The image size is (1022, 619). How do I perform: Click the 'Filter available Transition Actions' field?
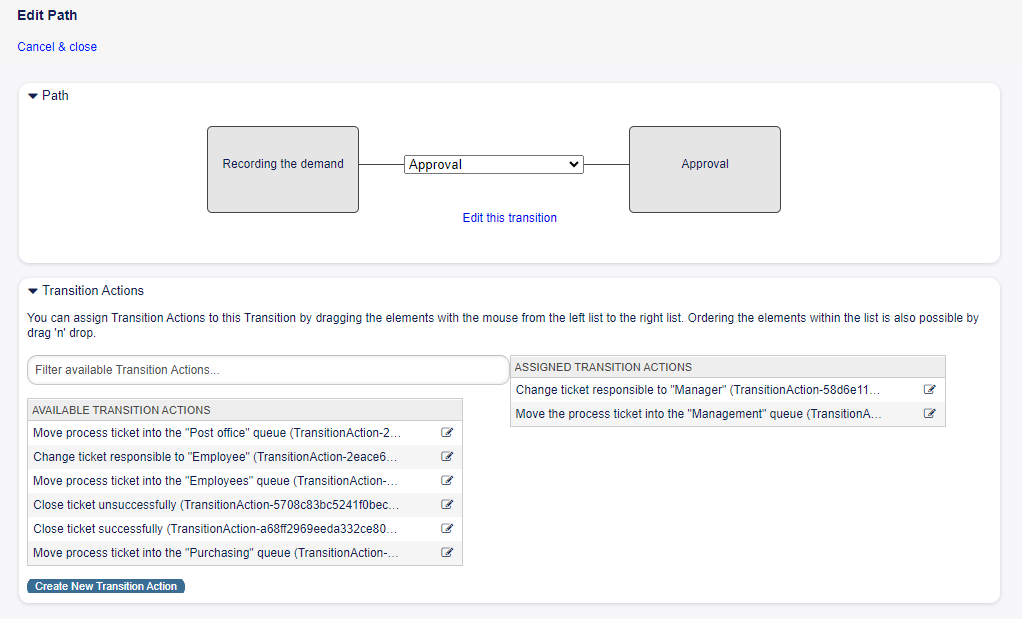[268, 369]
